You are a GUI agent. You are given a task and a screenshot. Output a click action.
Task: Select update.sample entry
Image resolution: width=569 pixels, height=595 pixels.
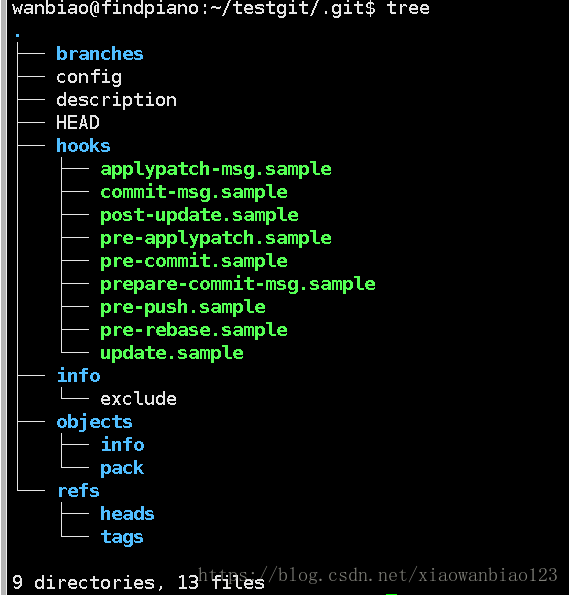point(172,354)
